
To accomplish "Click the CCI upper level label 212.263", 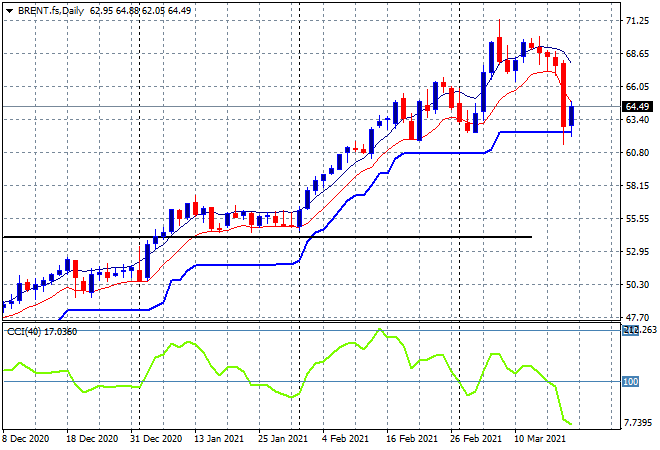I will click(x=640, y=330).
